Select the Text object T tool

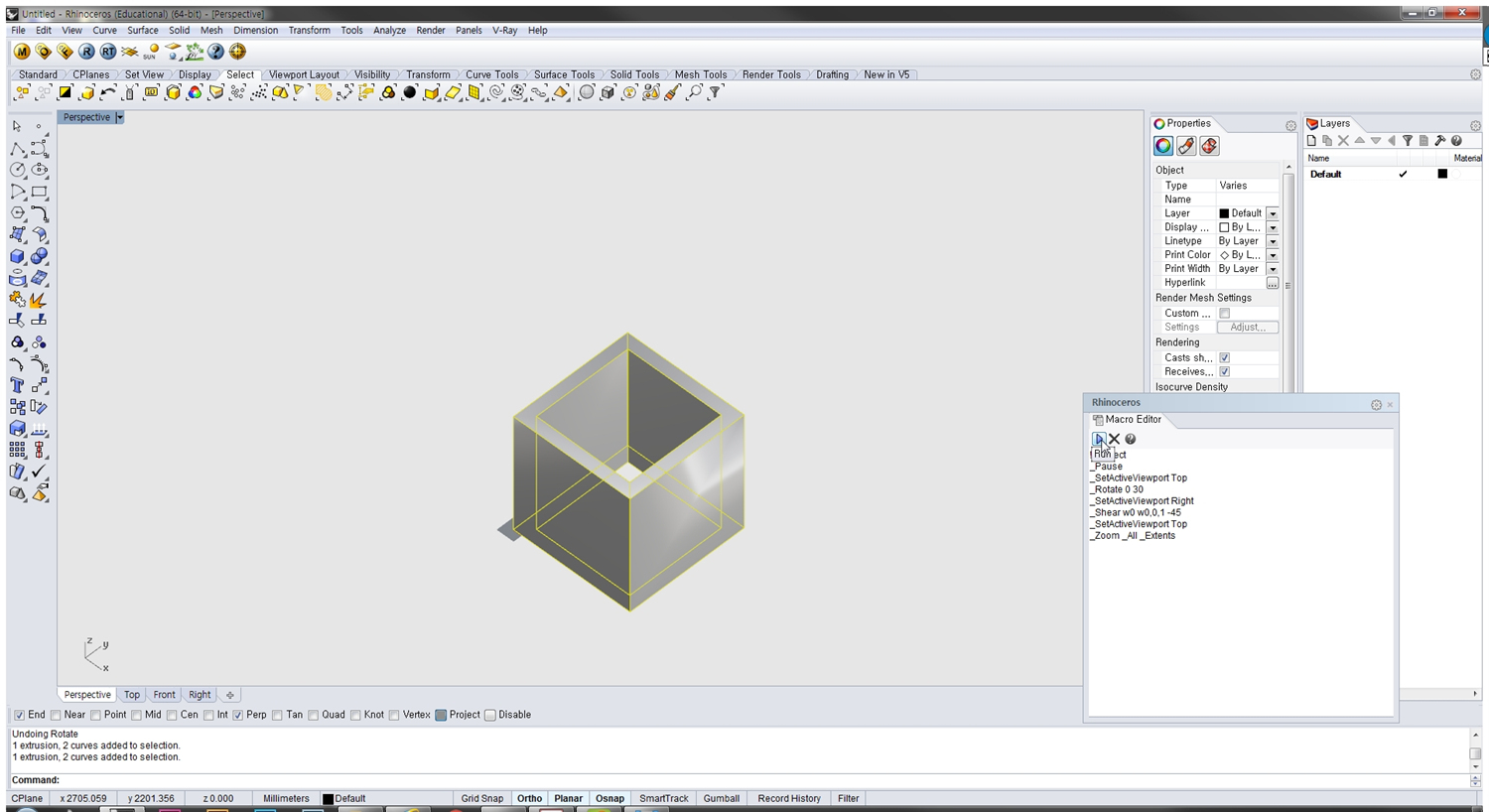pyautogui.click(x=17, y=385)
